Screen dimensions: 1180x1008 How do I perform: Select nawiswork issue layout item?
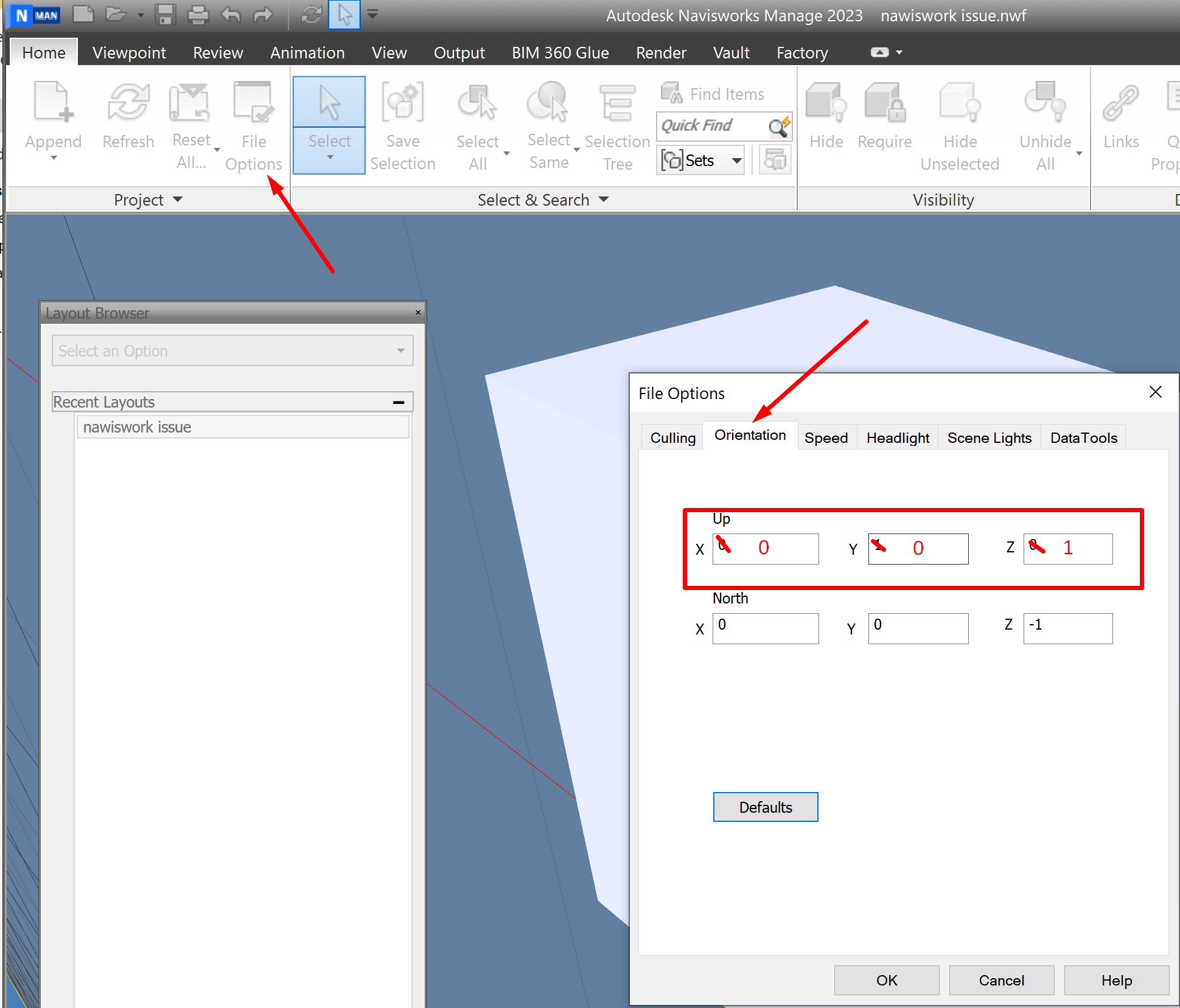(137, 427)
